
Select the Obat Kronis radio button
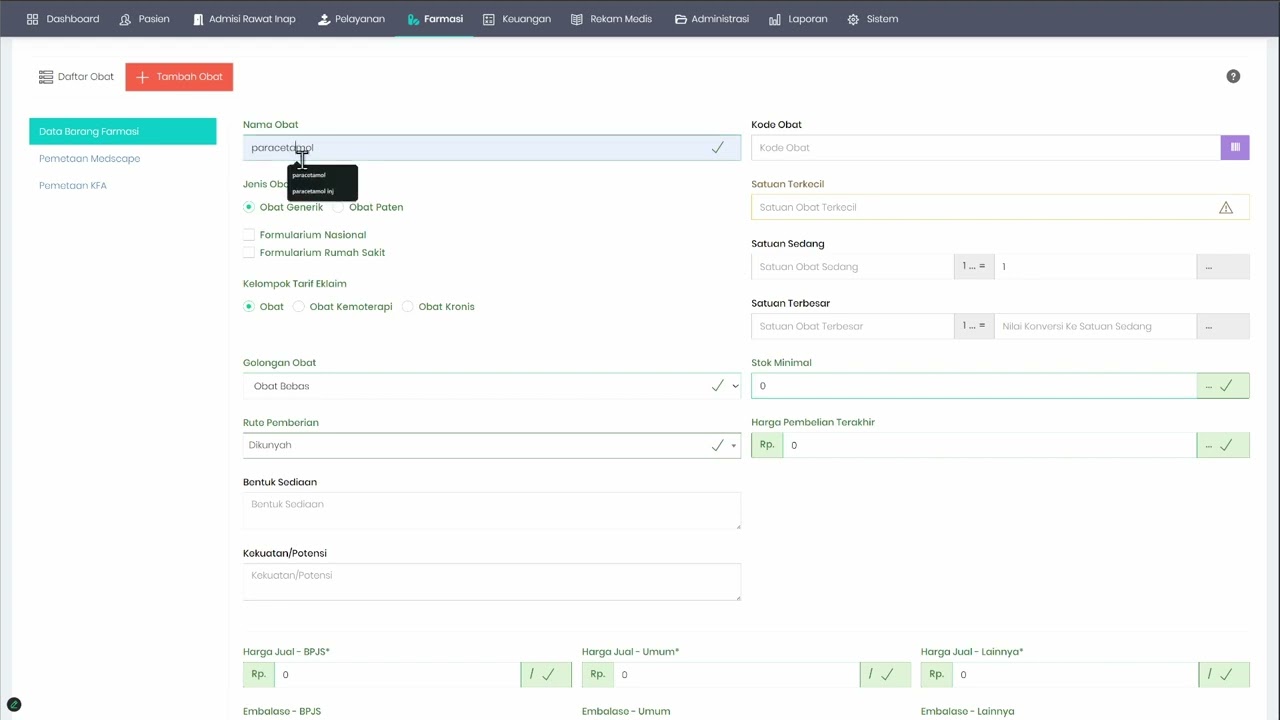pos(408,307)
